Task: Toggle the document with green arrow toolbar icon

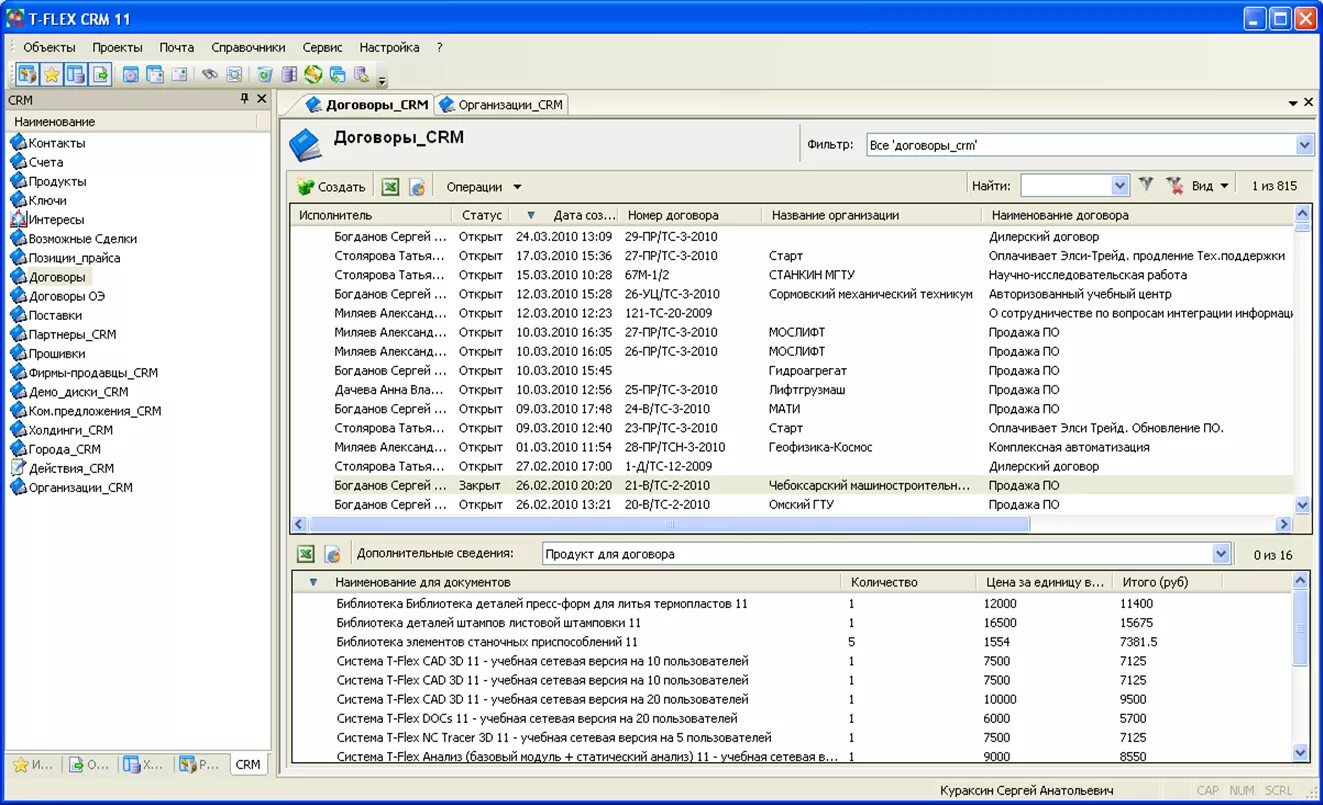Action: [x=100, y=74]
